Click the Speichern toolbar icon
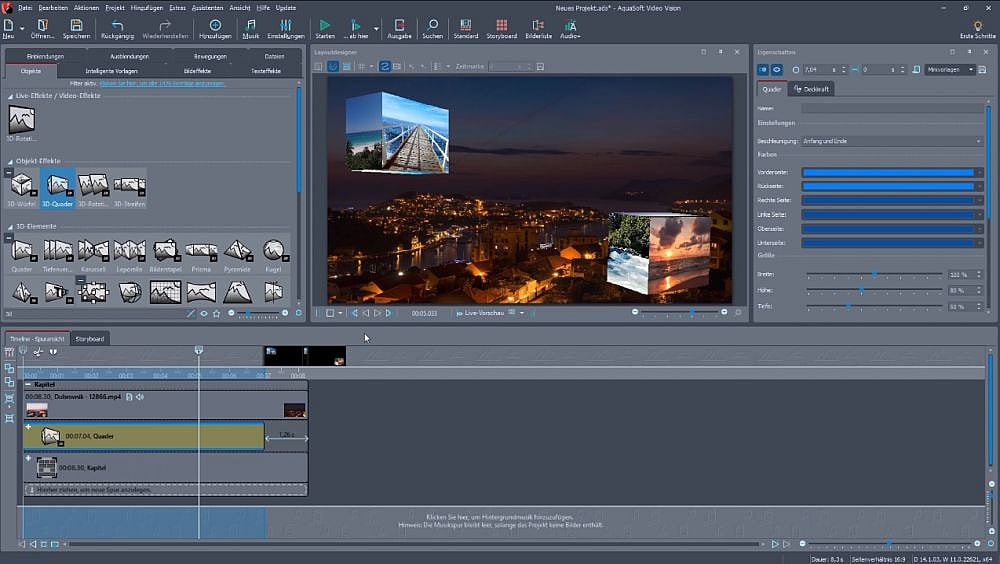The width and height of the screenshot is (1000, 564). pyautogui.click(x=76, y=24)
